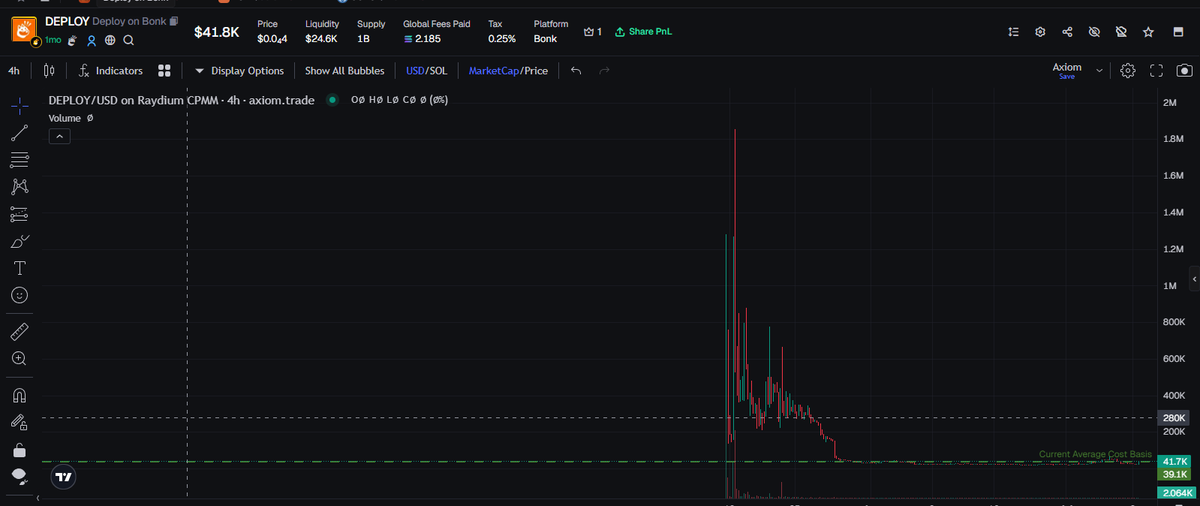Select the Text annotation tool
1200x506 pixels.
(19, 268)
